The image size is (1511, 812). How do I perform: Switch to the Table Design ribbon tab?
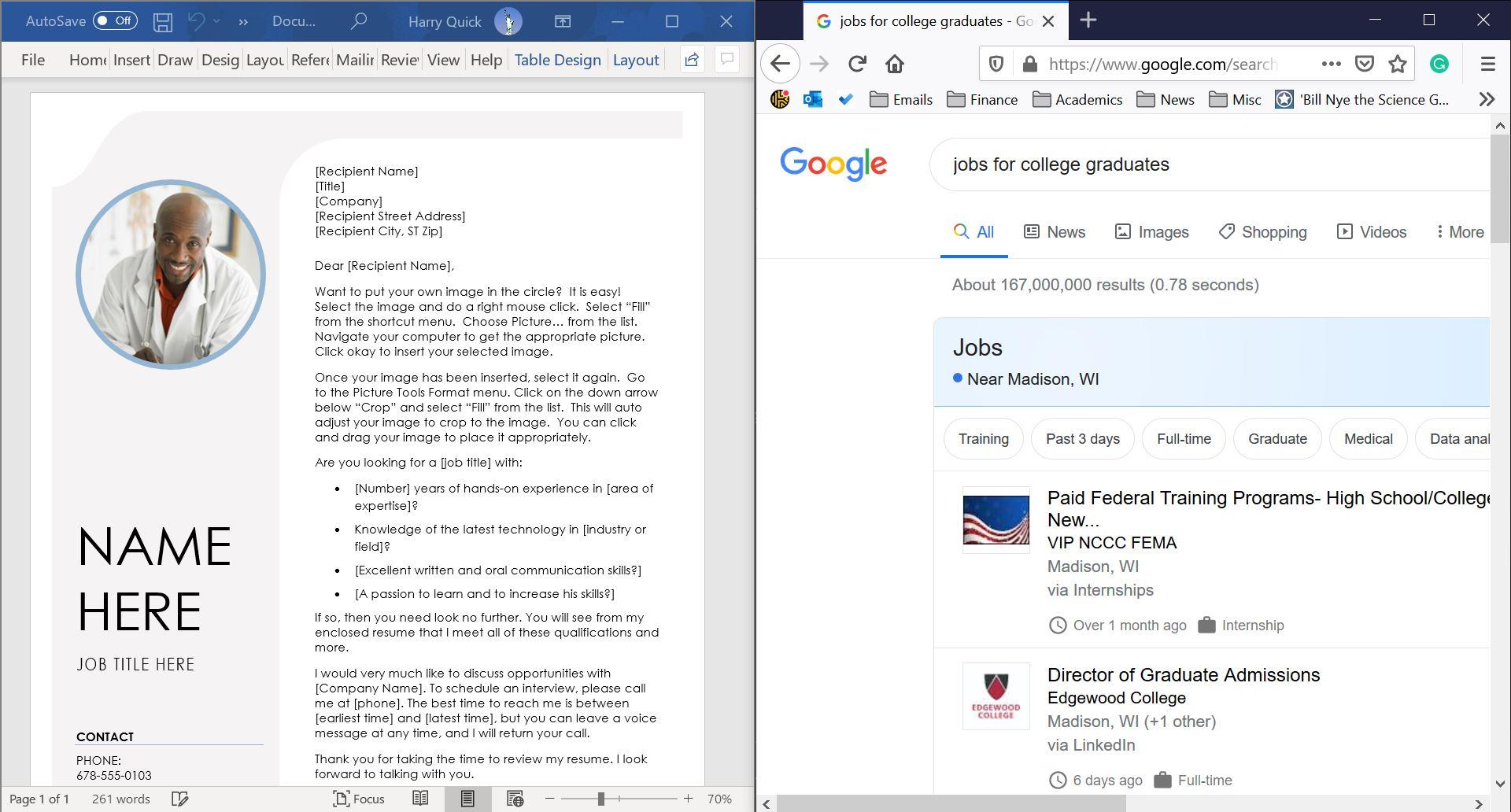(556, 60)
